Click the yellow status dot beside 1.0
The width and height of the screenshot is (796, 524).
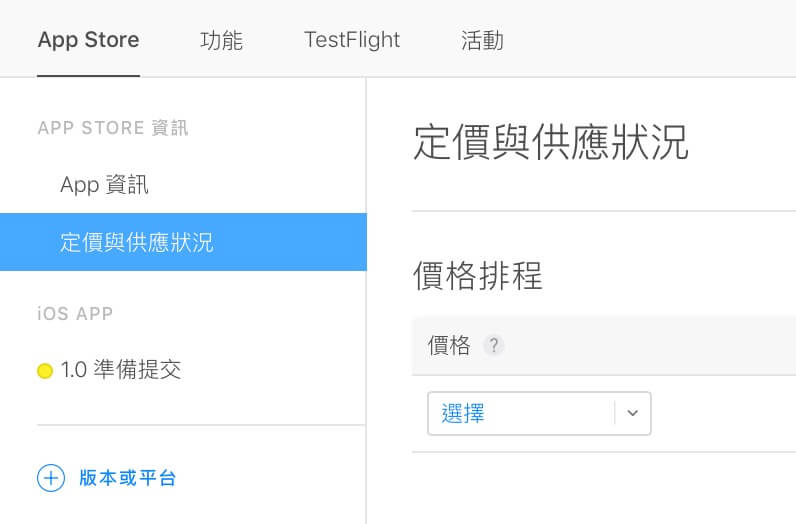point(45,371)
